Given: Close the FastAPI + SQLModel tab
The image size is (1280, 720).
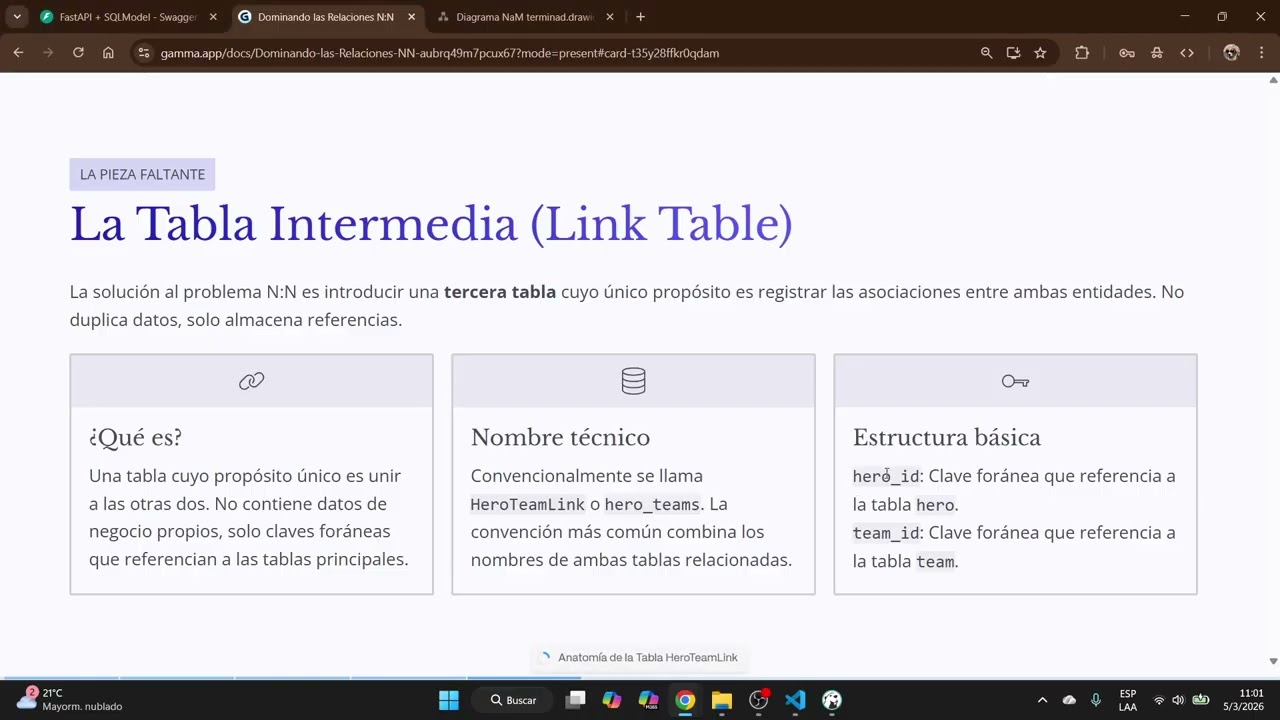Looking at the screenshot, I should point(213,17).
